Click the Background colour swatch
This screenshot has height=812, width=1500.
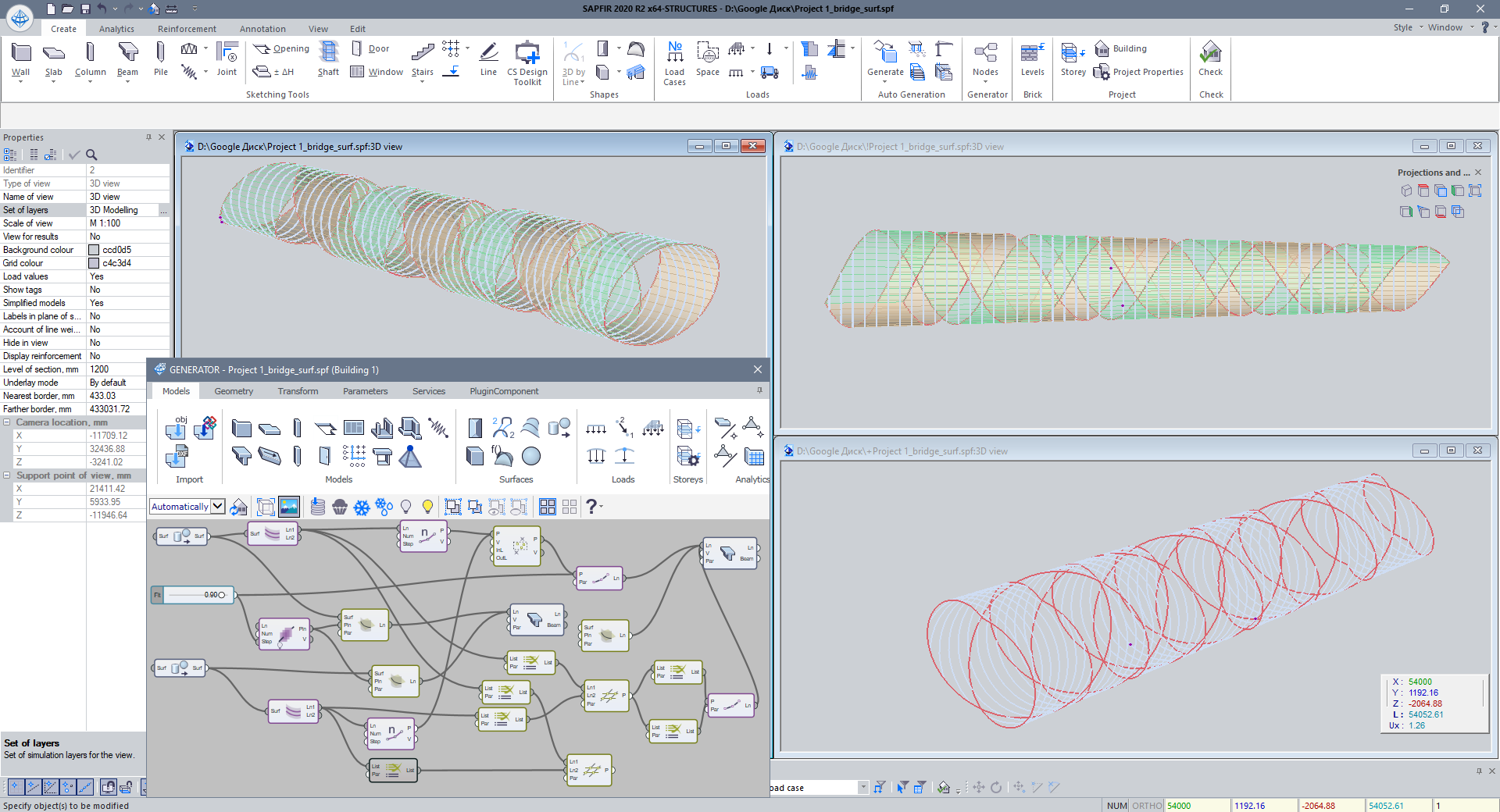tap(94, 250)
